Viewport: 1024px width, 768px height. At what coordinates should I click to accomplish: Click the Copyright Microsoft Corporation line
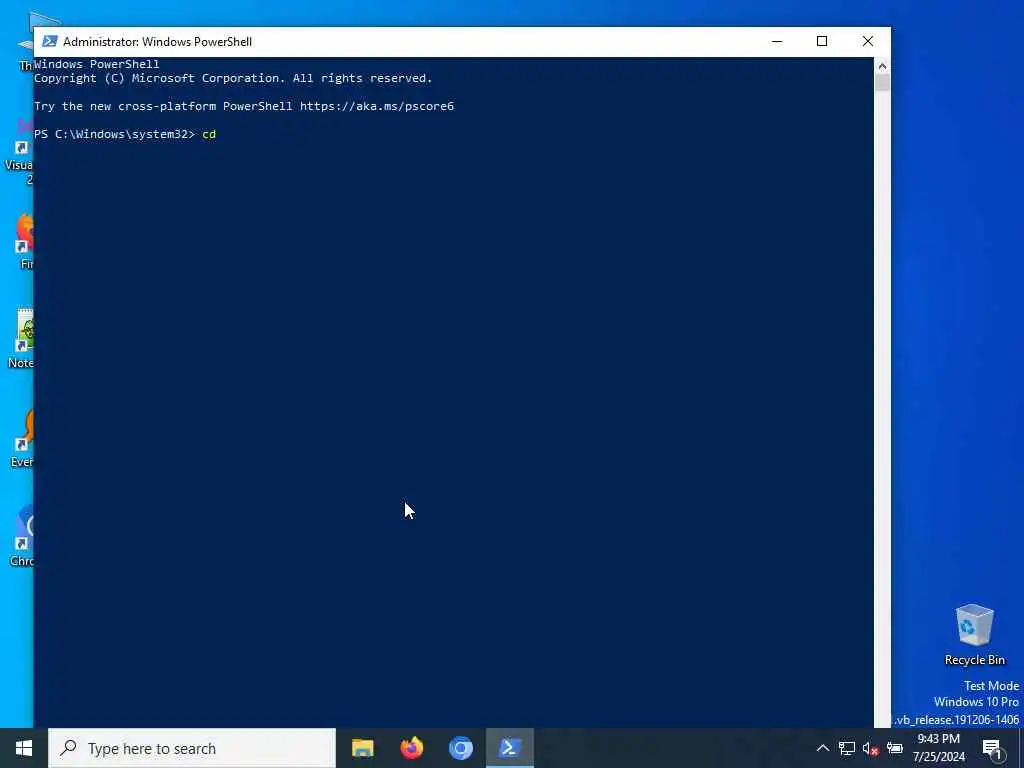point(233,78)
